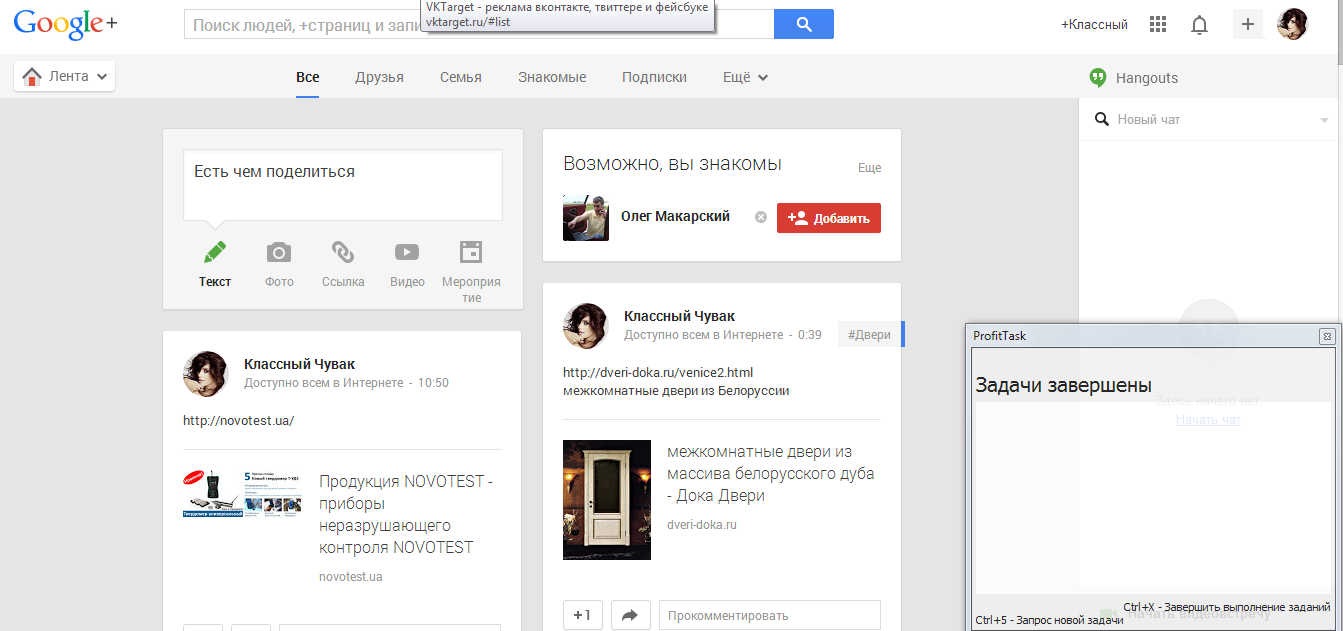
Task: Open the Google apps grid
Action: (x=1158, y=25)
